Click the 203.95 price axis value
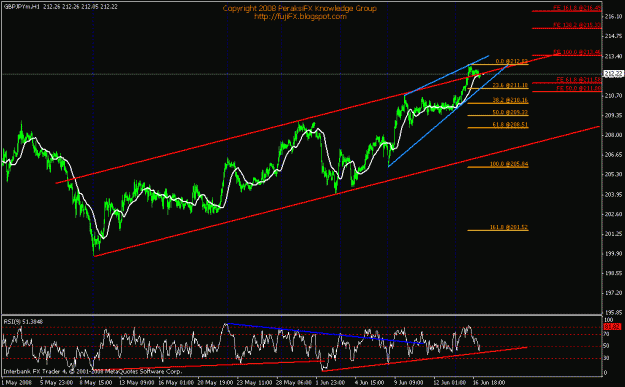The height and width of the screenshot is (387, 625). 613,194
